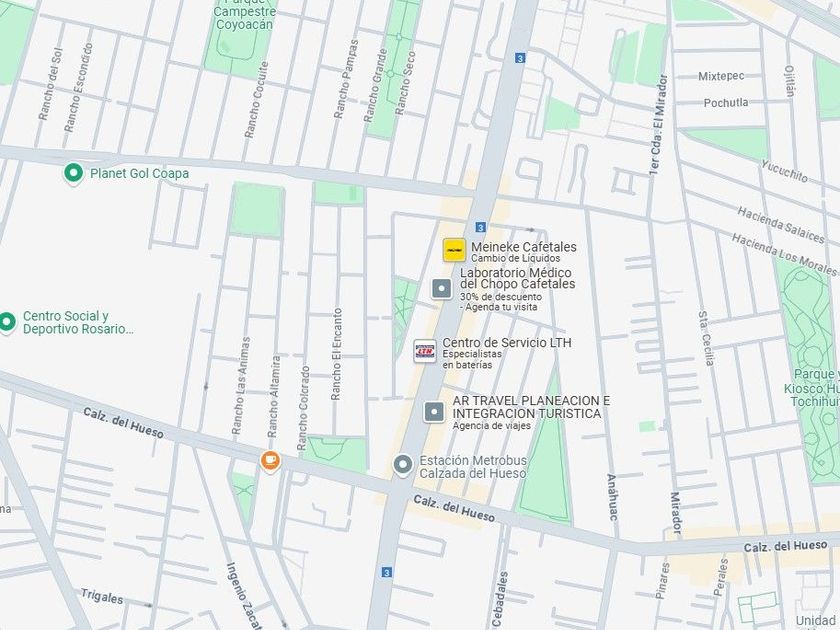Image resolution: width=840 pixels, height=630 pixels.
Task: Click the Rancho Escondido street name
Action: pyautogui.click(x=79, y=88)
